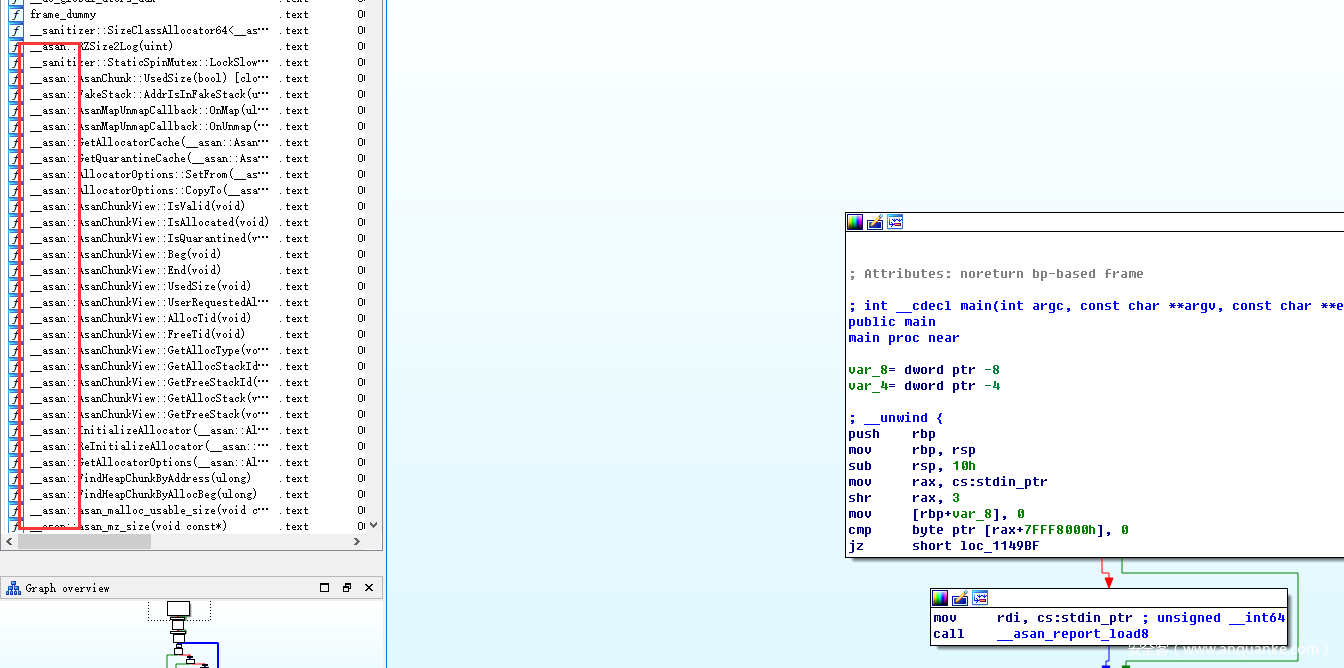1344x668 pixels.
Task: Click the function list horizontal scrollbar thumb
Action: [x=84, y=541]
